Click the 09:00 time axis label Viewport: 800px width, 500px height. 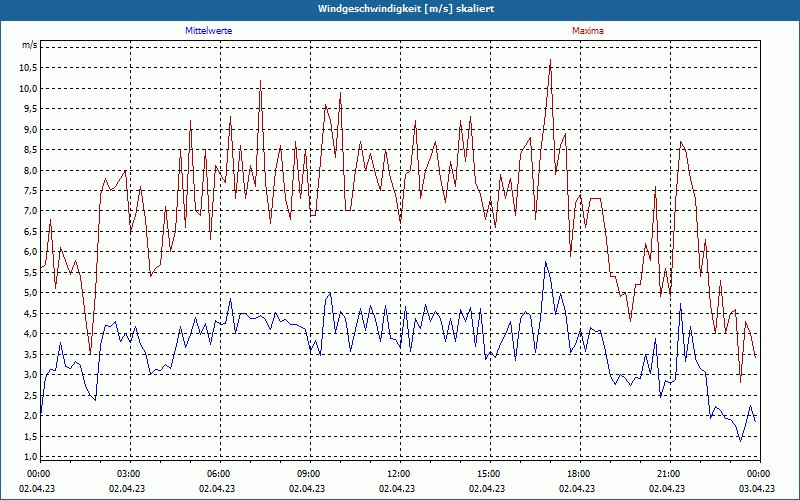309,474
